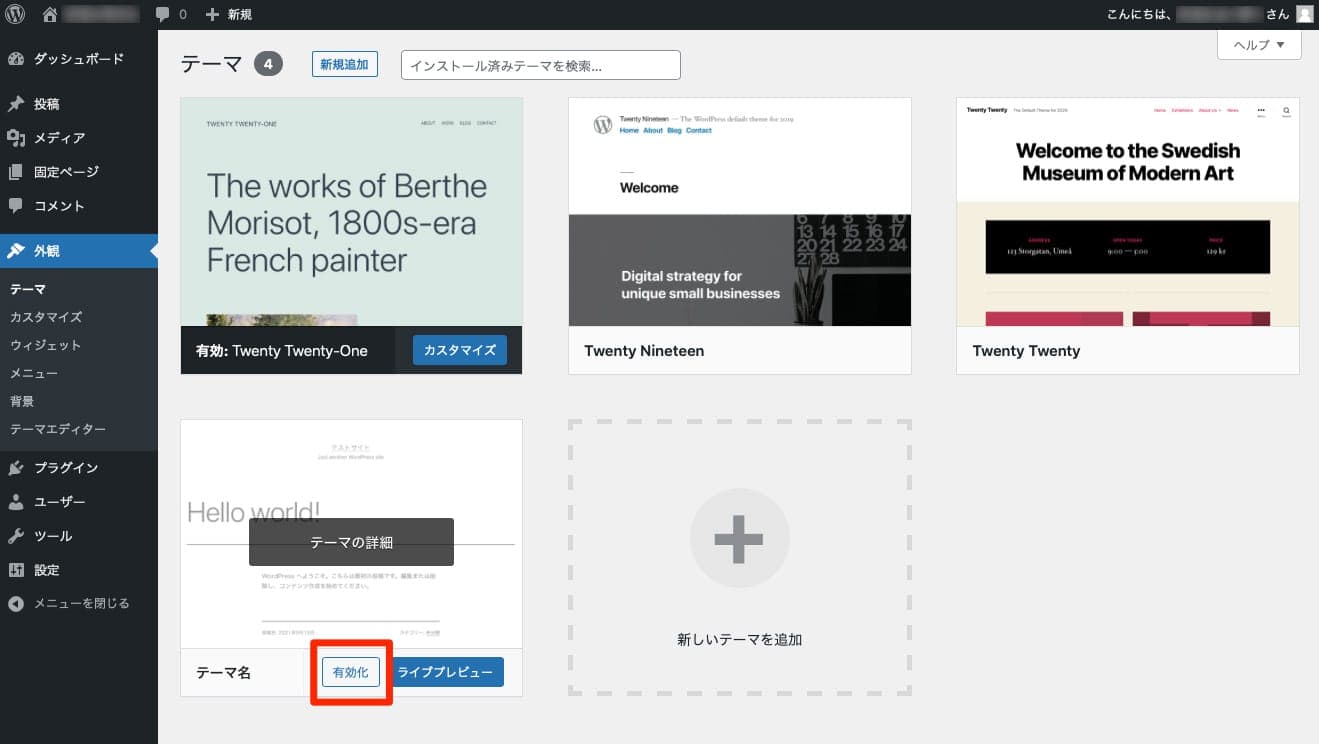Open テーマ submenu item
This screenshot has height=744, width=1319.
pyautogui.click(x=28, y=289)
